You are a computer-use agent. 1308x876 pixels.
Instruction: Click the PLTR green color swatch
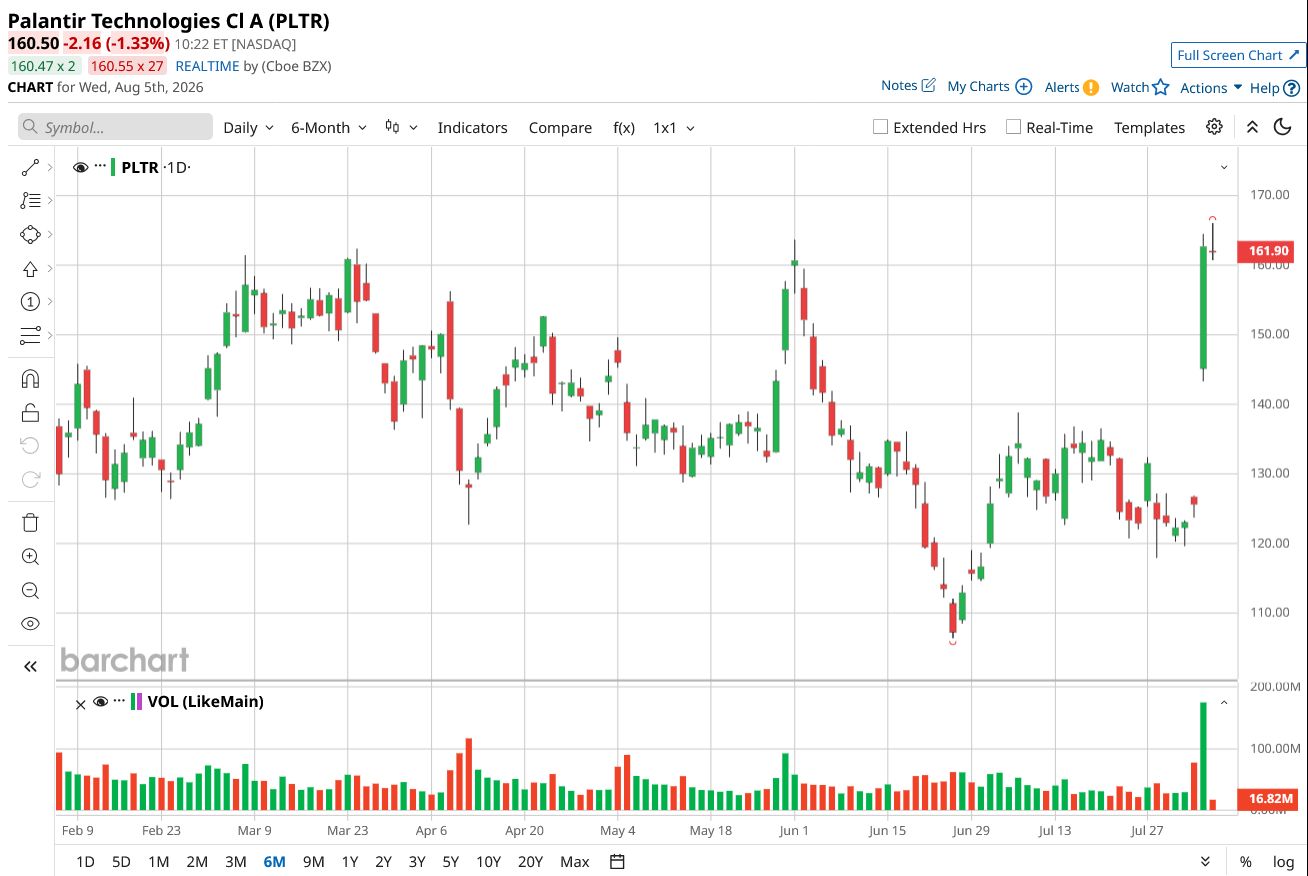click(113, 167)
